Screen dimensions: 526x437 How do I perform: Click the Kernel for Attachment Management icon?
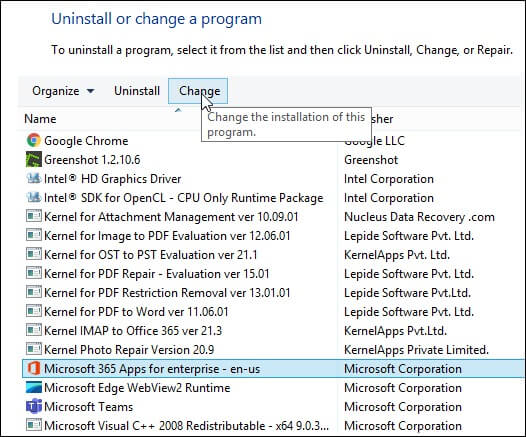pyautogui.click(x=34, y=216)
